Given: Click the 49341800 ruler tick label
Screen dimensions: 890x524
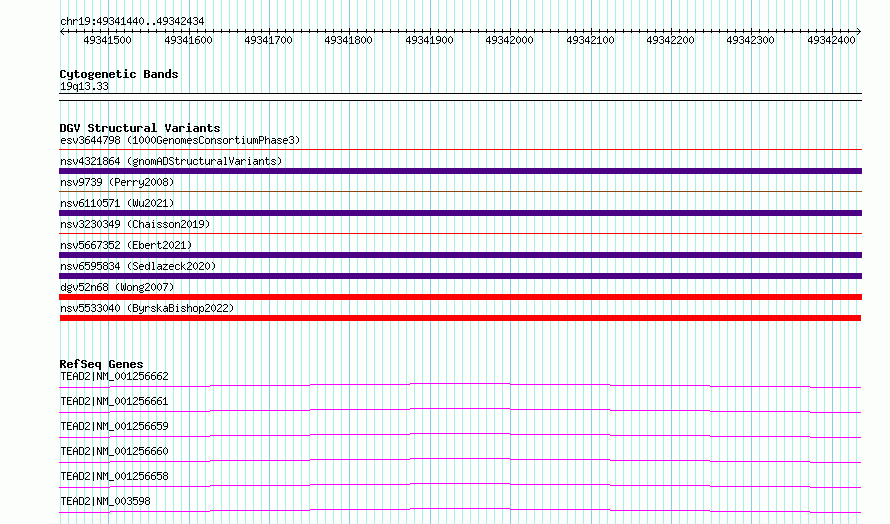Looking at the screenshot, I should coord(349,40).
